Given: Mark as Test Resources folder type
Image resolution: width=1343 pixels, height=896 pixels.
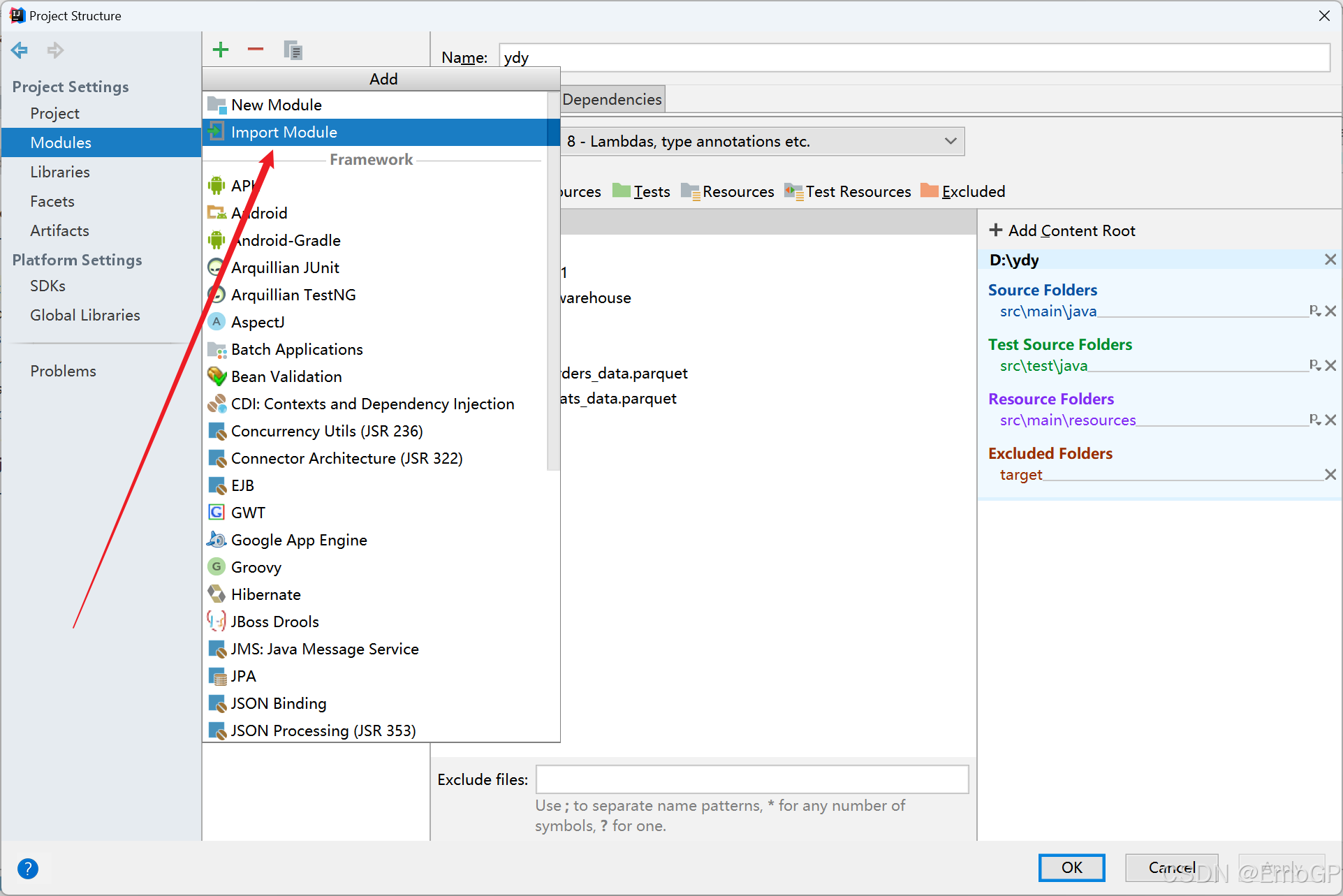Looking at the screenshot, I should (x=848, y=191).
